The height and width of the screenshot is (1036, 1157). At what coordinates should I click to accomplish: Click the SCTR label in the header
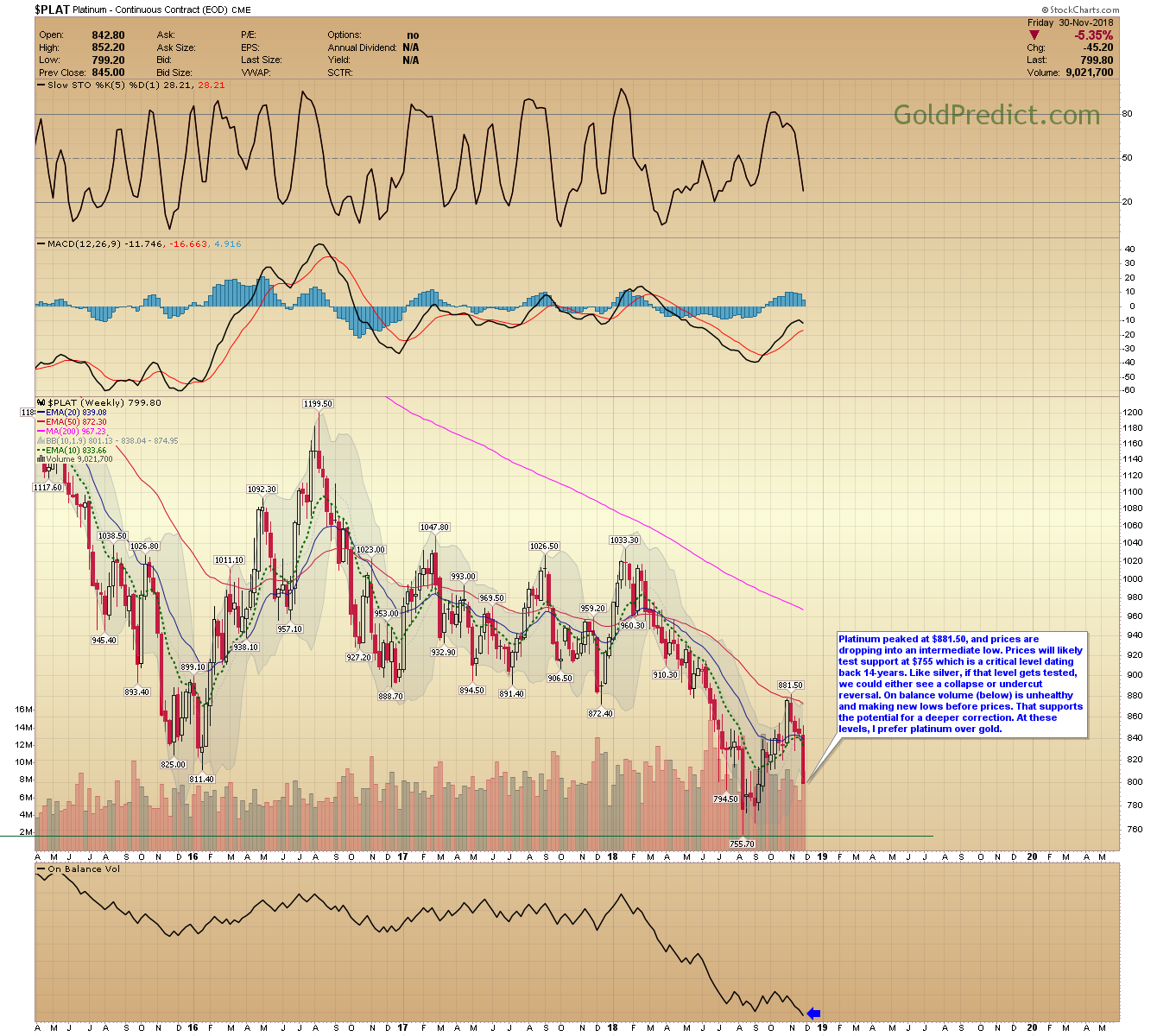[x=340, y=73]
